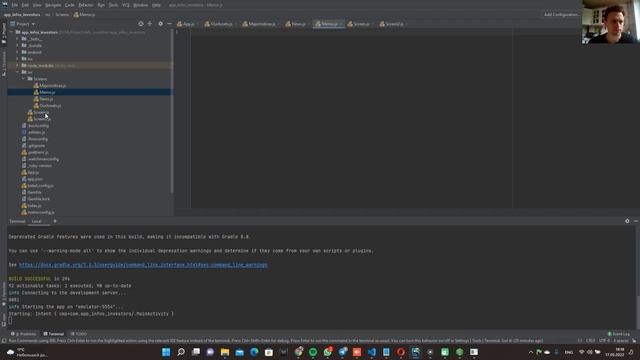640x360 pixels.
Task: Open the docs.gradle.org link in terminal
Action: click(x=143, y=265)
